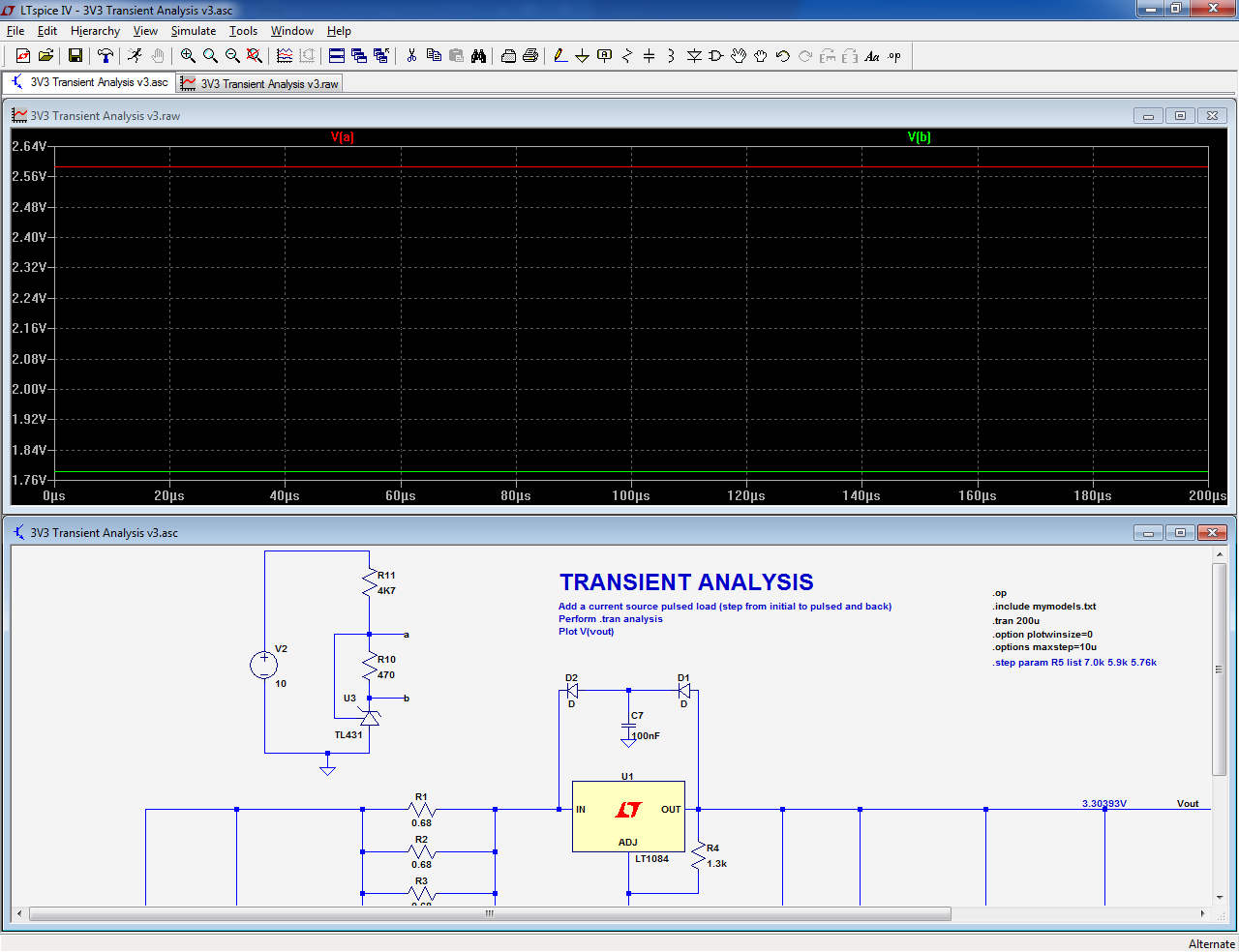Open the View menu
The height and width of the screenshot is (952, 1239).
click(x=145, y=31)
